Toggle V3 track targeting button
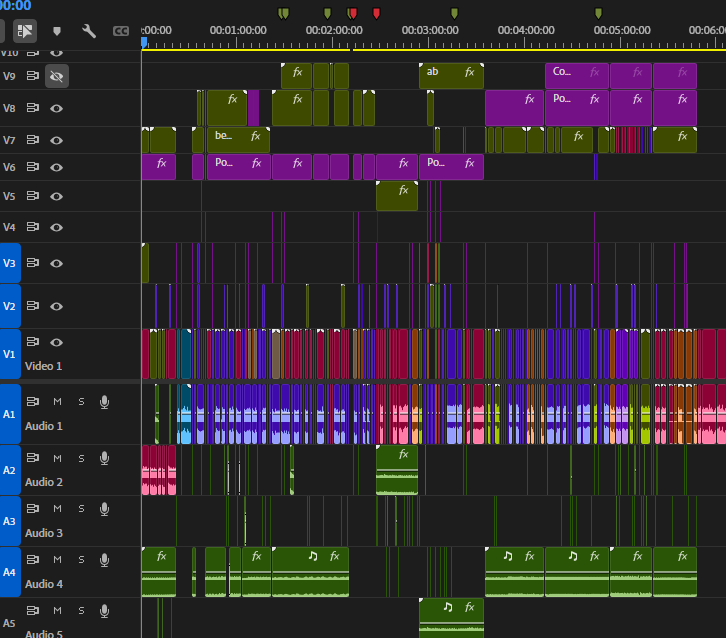 10,263
